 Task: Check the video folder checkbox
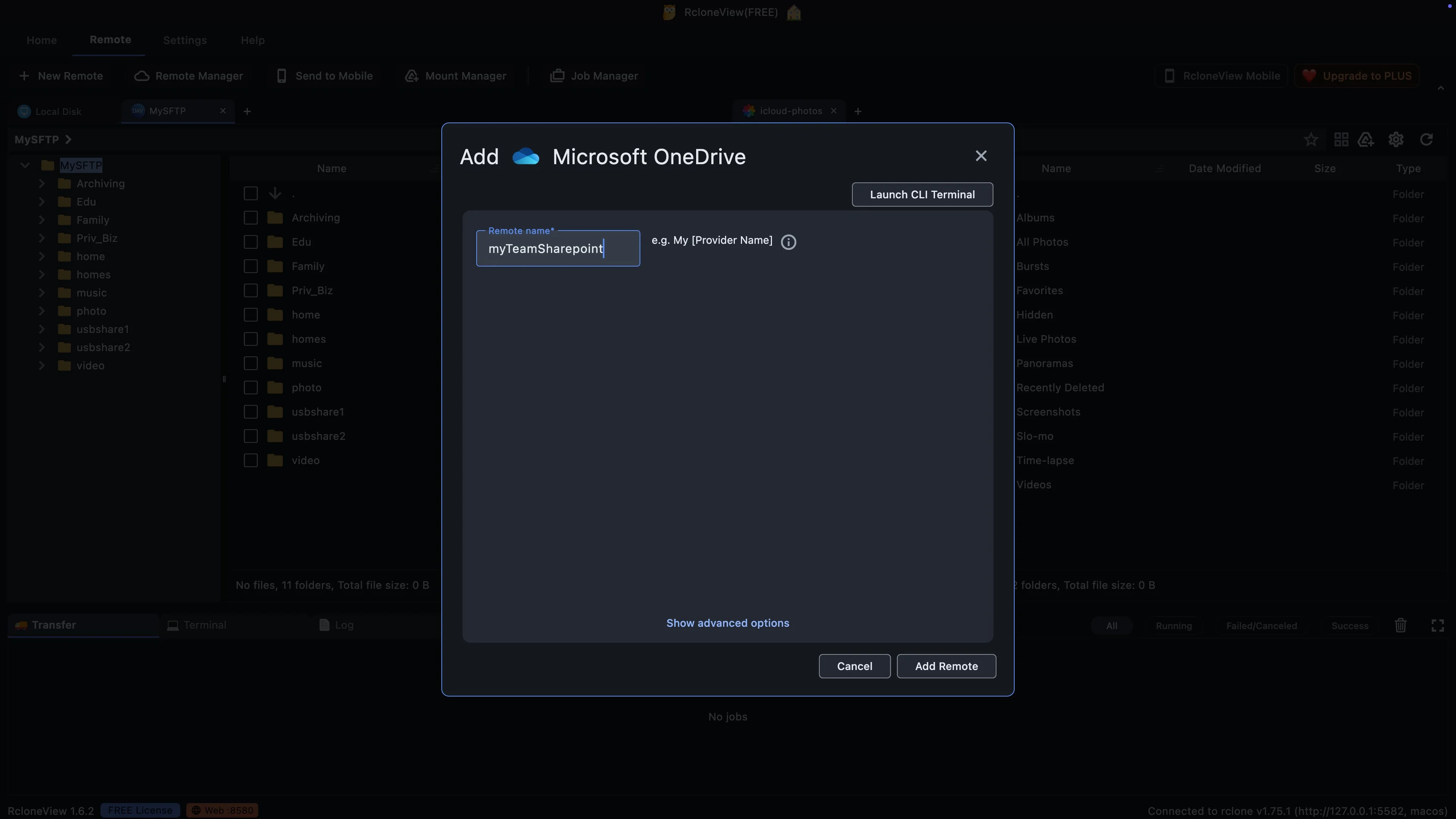(250, 461)
